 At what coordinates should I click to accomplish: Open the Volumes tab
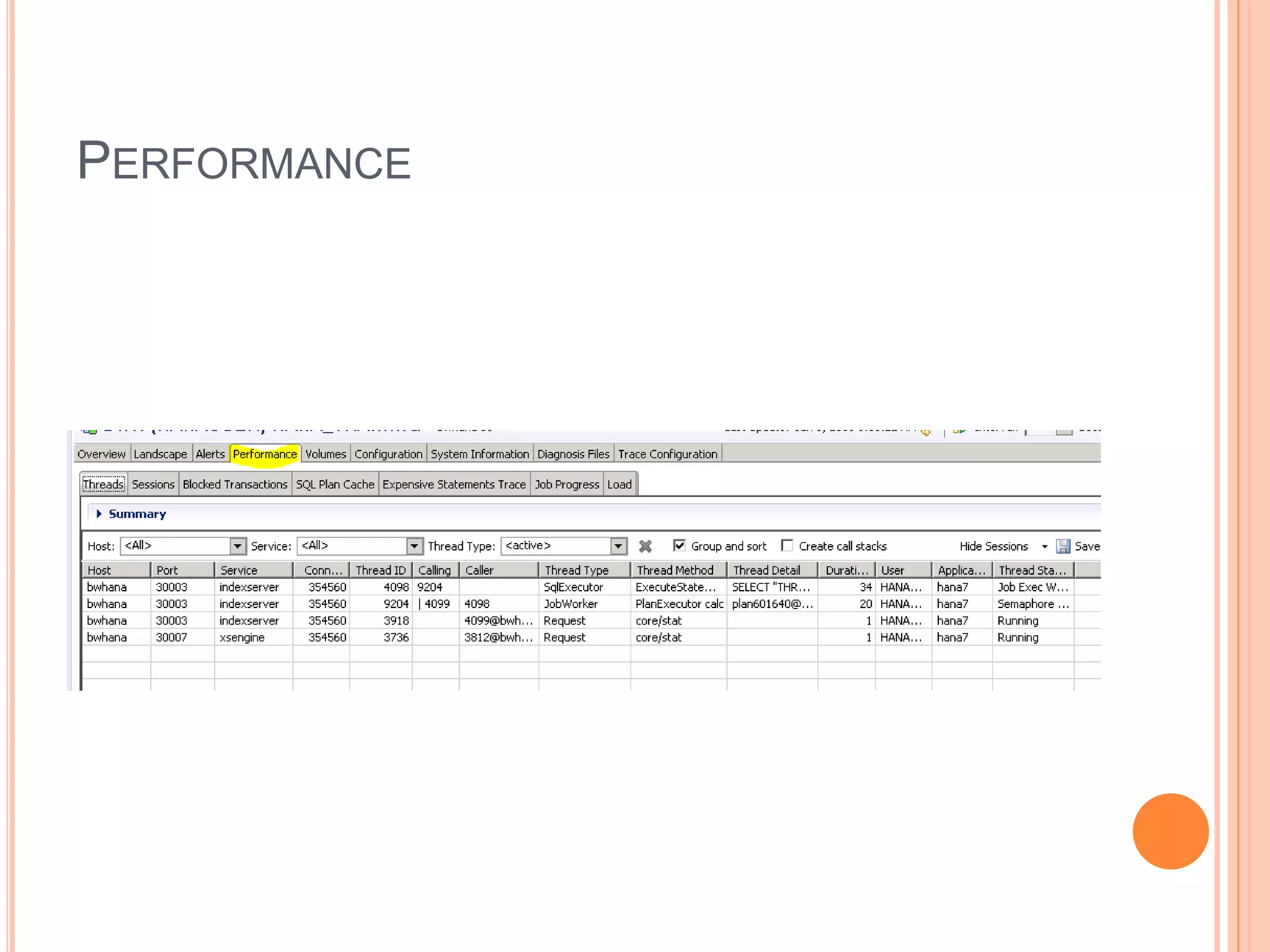326,454
